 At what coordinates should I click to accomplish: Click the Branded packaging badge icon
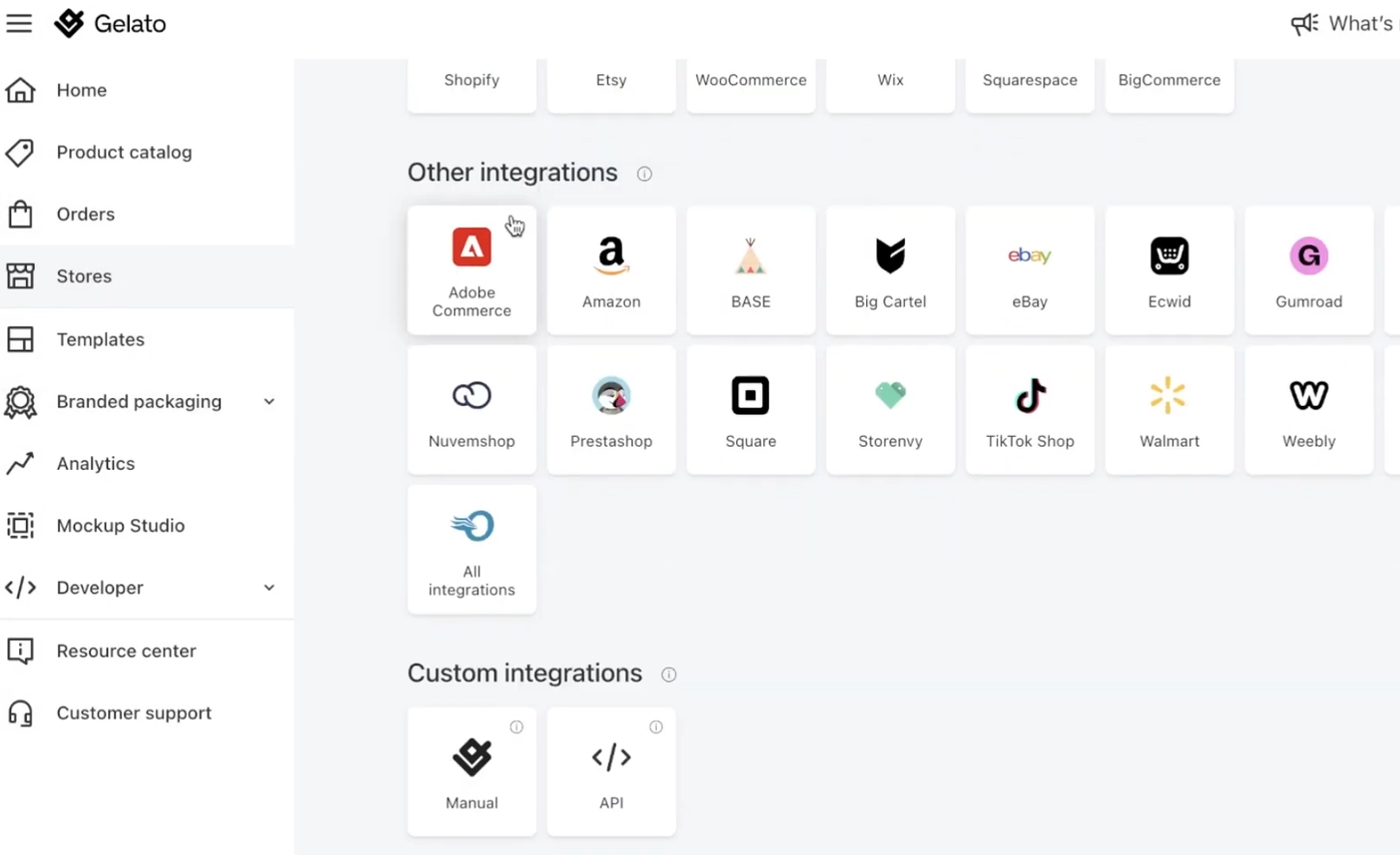(21, 402)
